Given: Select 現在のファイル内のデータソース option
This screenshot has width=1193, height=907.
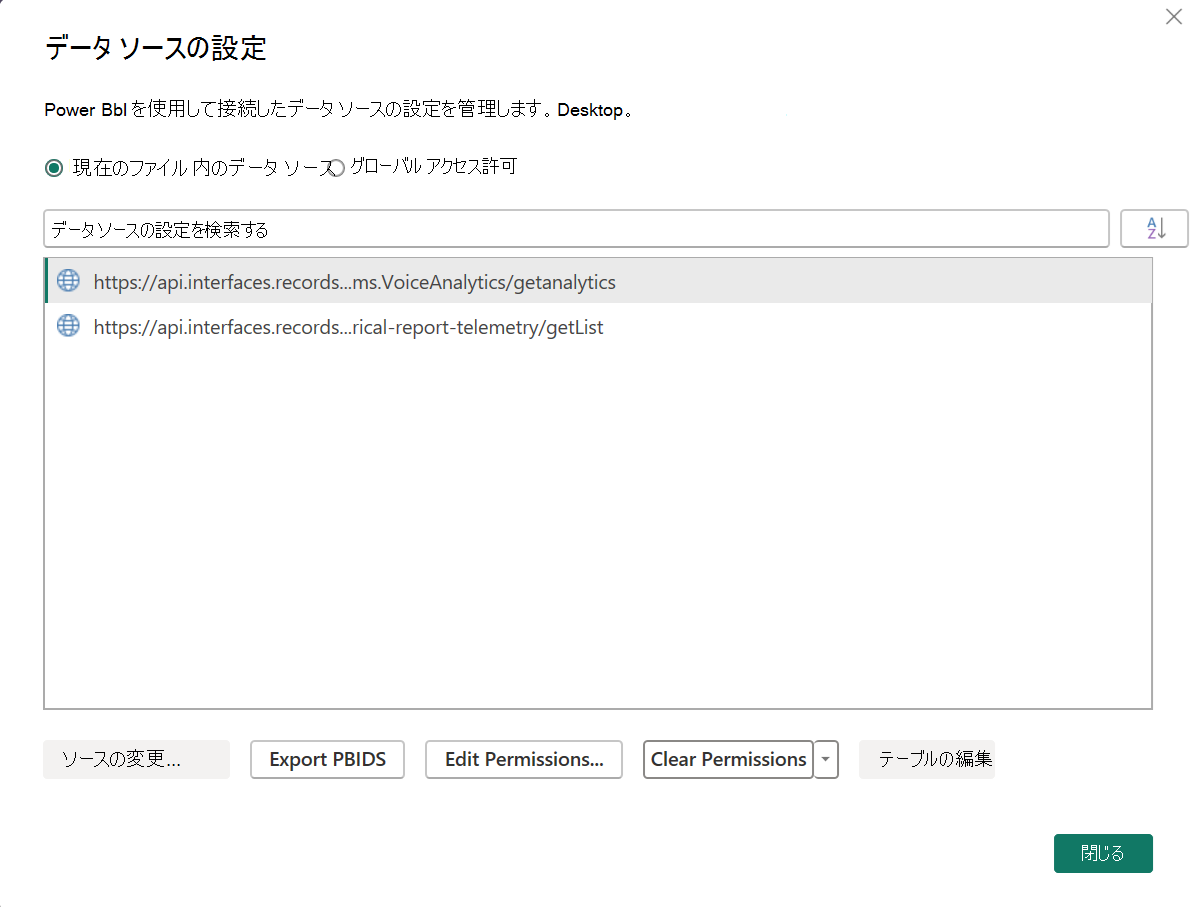Looking at the screenshot, I should (53, 167).
